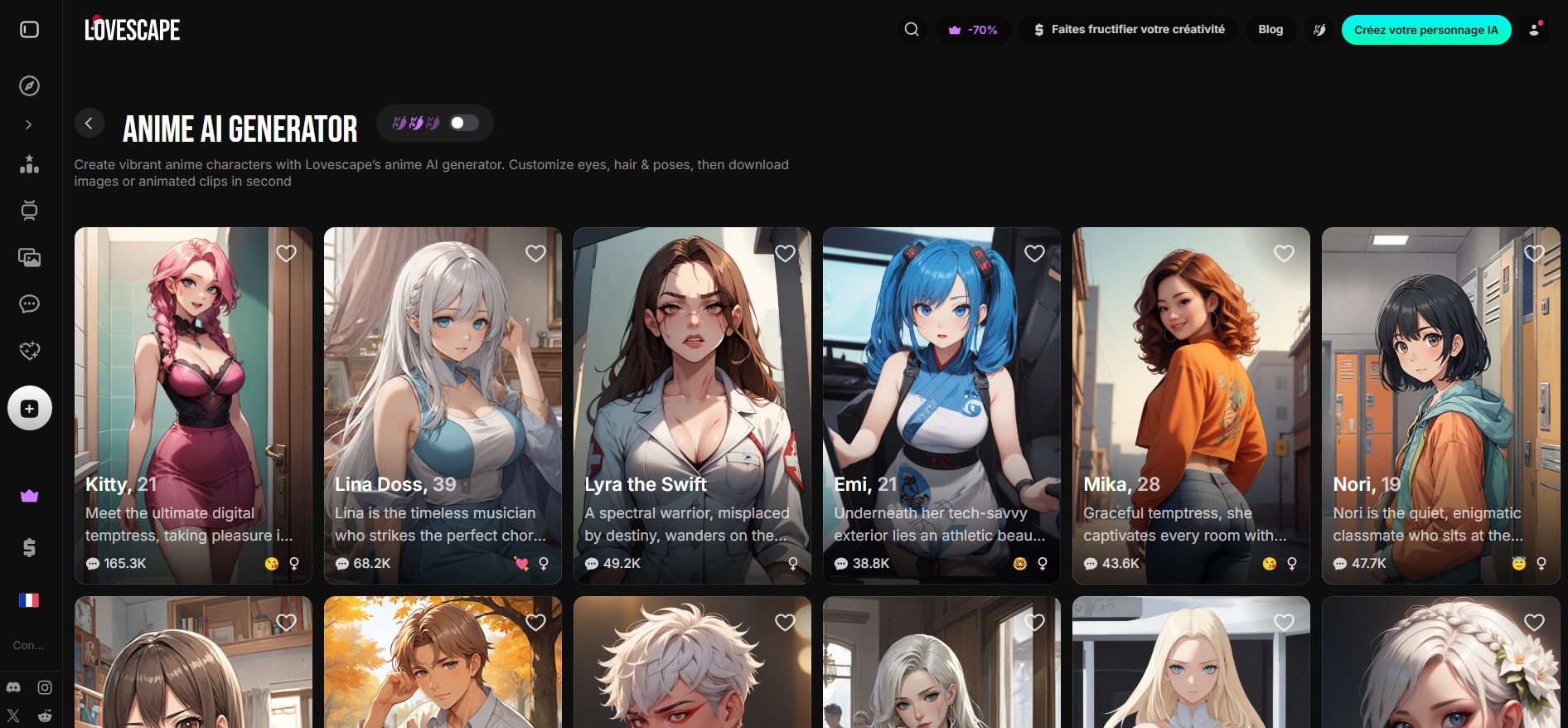This screenshot has height=728, width=1568.
Task: Like the Emi card heart icon
Action: click(1034, 254)
